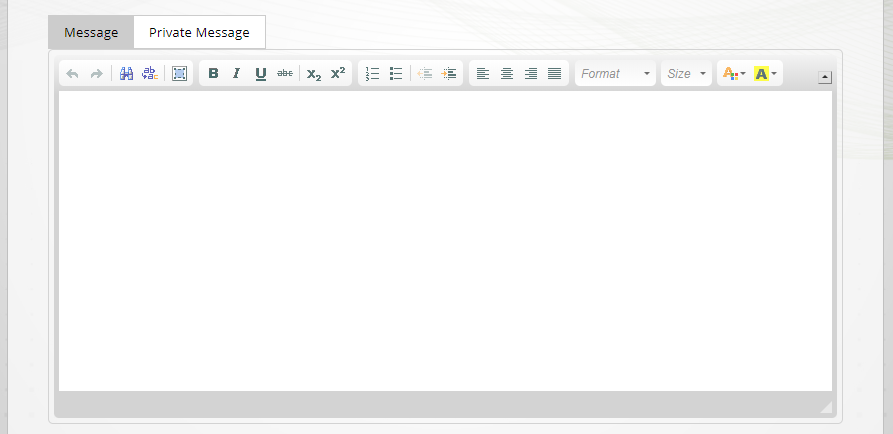Click the Redo arrow icon
The width and height of the screenshot is (893, 434).
[x=96, y=74]
